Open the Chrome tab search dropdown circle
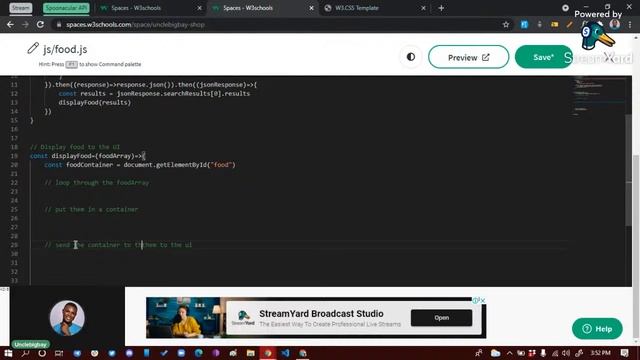 [x=565, y=8]
